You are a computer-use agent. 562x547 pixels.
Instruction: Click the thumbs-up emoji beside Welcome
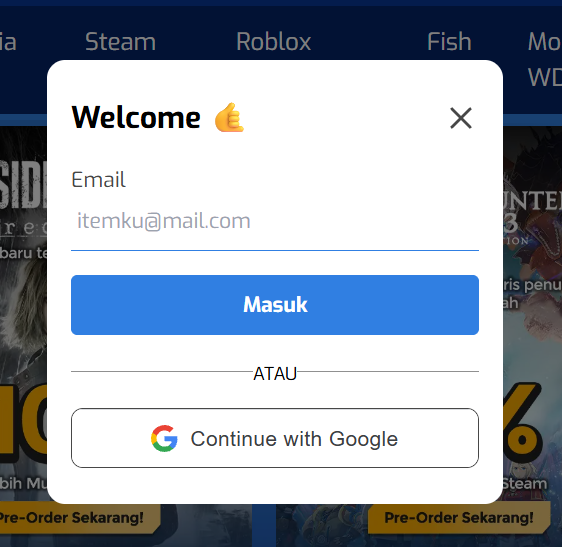click(229, 118)
